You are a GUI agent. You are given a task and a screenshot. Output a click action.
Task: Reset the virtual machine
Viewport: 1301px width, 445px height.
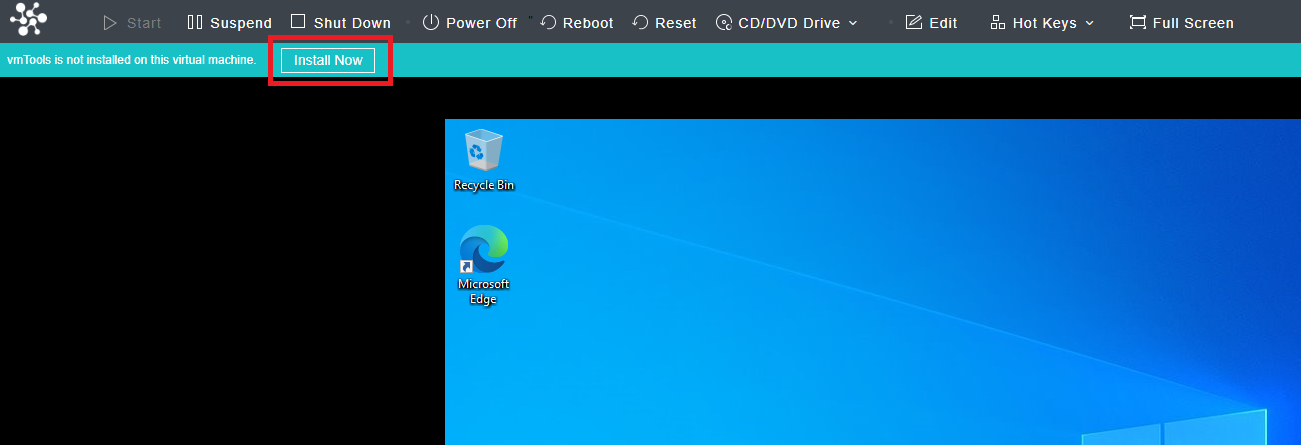(x=664, y=22)
